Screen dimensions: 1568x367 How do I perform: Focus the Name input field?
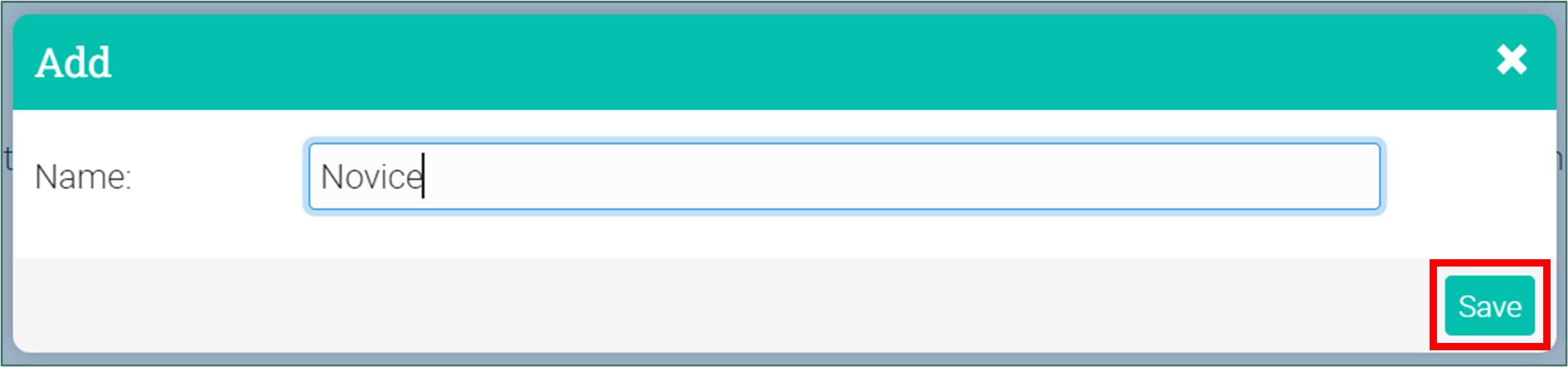click(844, 176)
